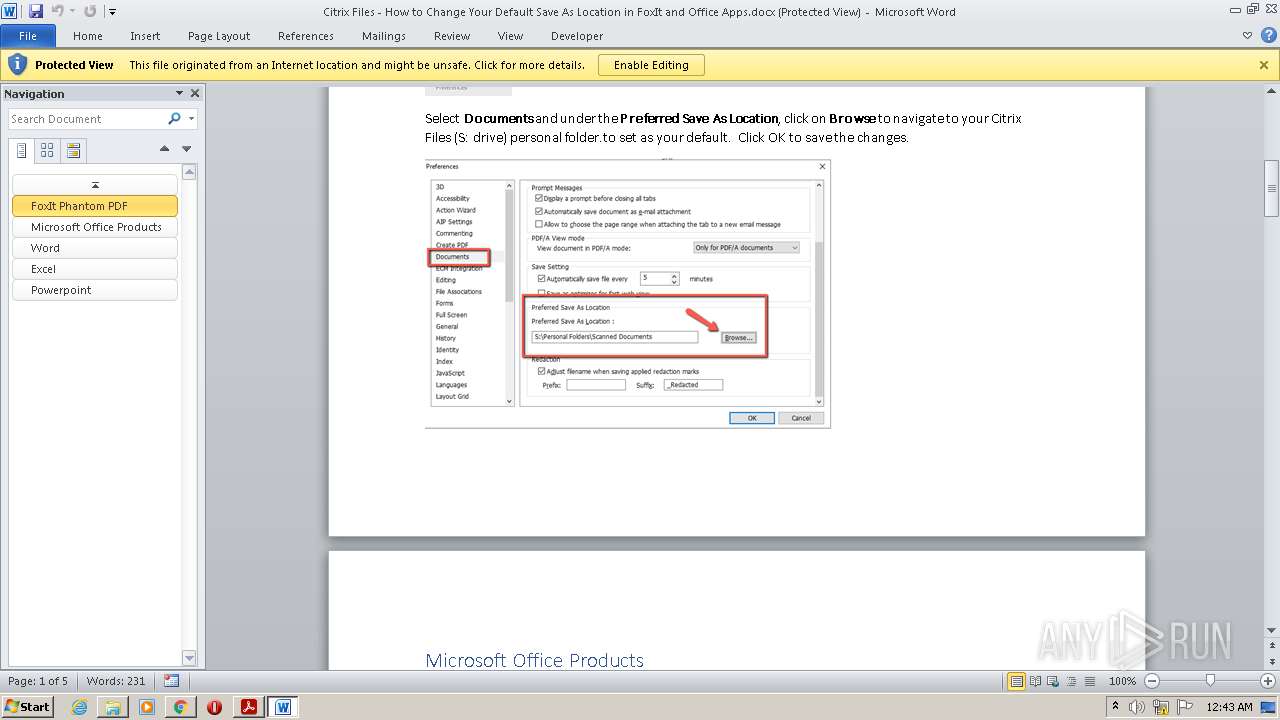Click the Page: 1 of 5 status indicator

click(38, 681)
